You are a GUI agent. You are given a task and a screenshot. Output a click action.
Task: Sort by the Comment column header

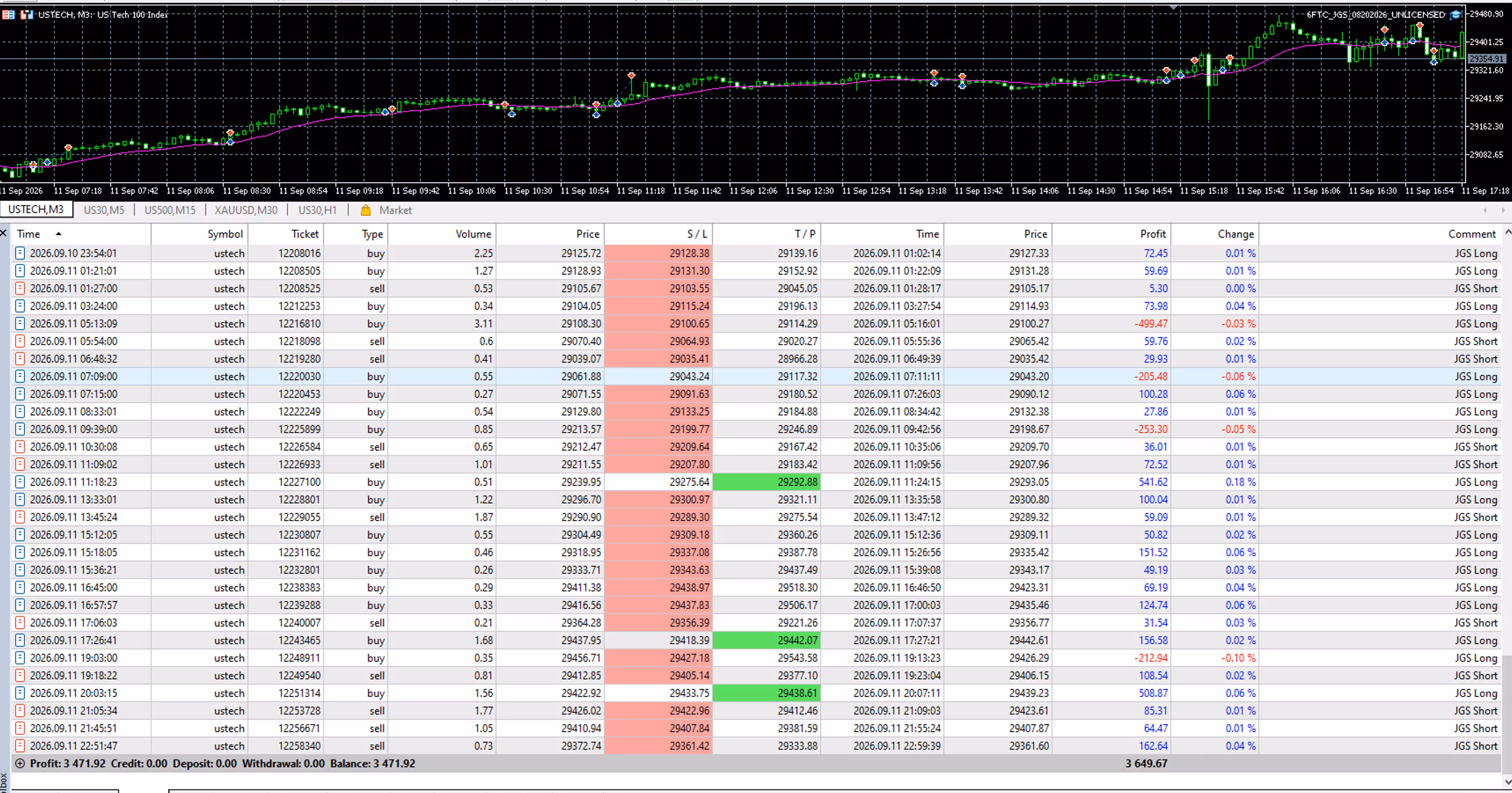[1380, 234]
